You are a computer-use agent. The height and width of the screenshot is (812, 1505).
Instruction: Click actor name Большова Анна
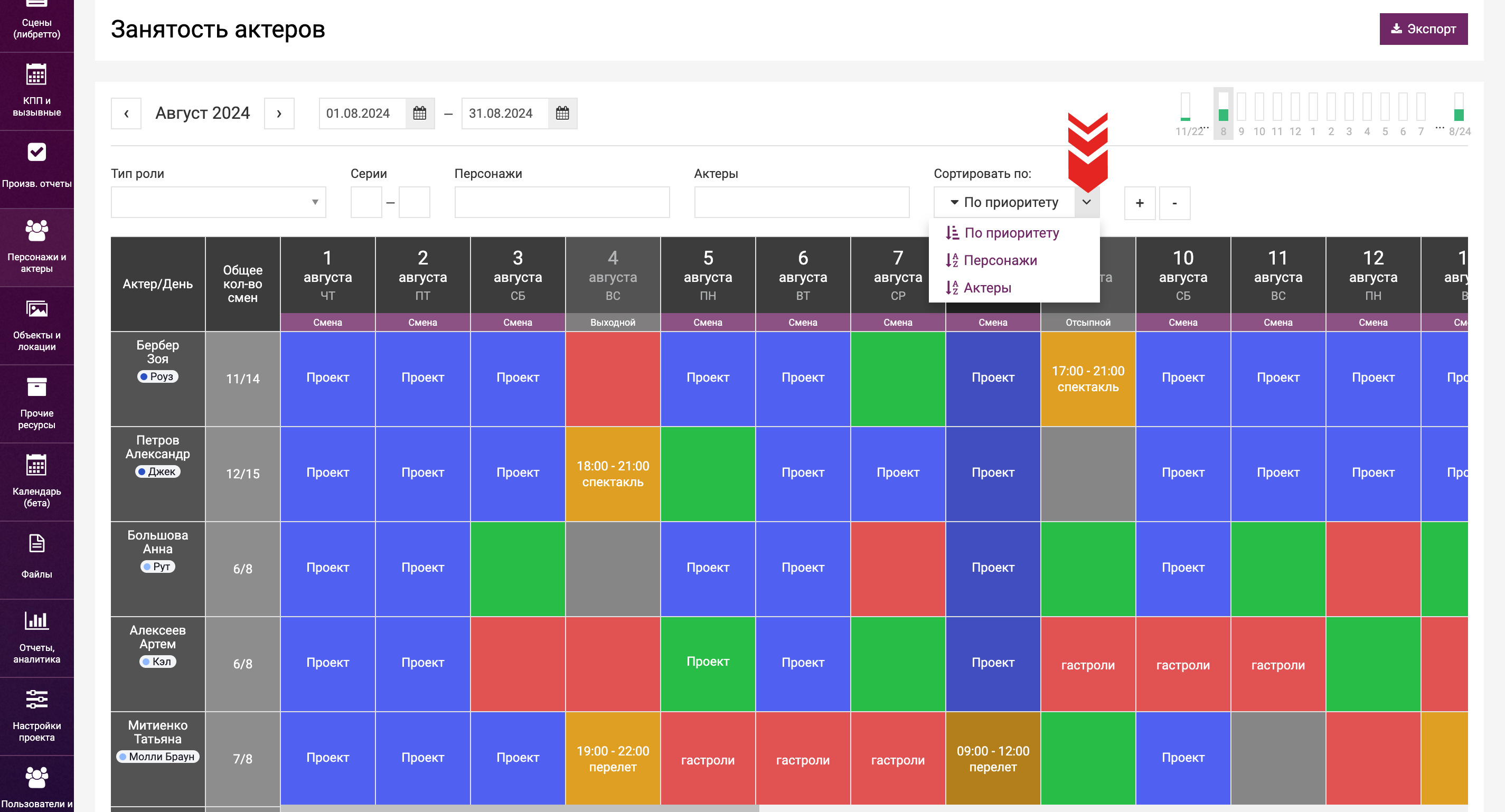tap(158, 542)
